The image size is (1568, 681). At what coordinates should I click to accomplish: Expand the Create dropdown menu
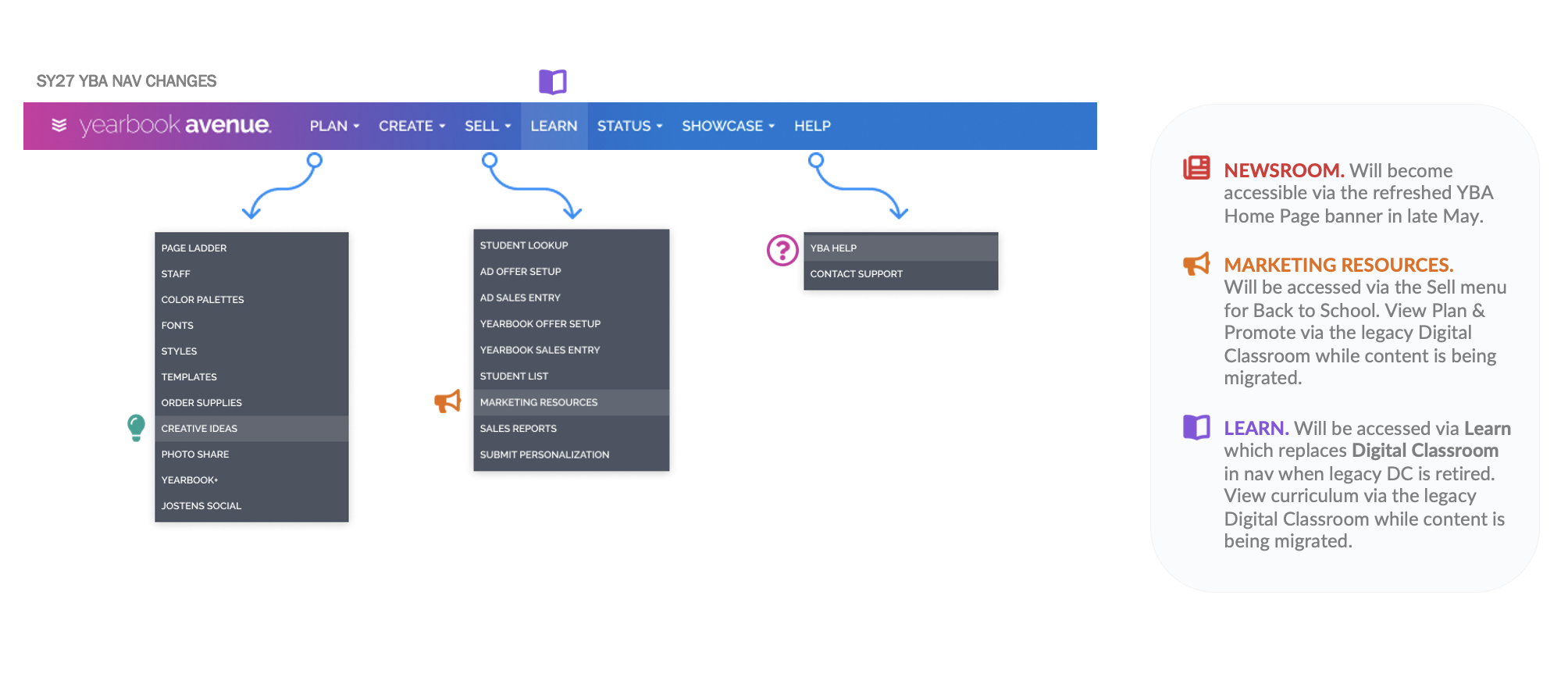pyautogui.click(x=412, y=126)
